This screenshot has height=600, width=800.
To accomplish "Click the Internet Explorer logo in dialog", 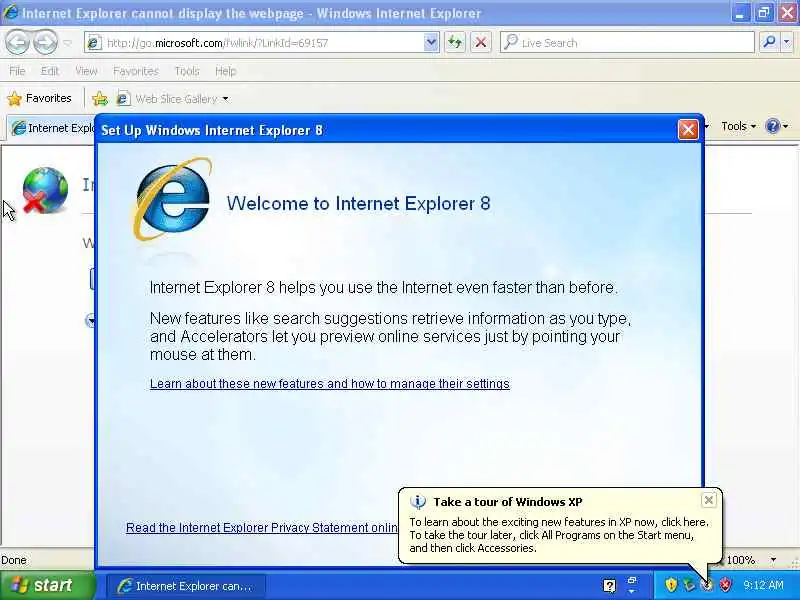I will pos(172,200).
